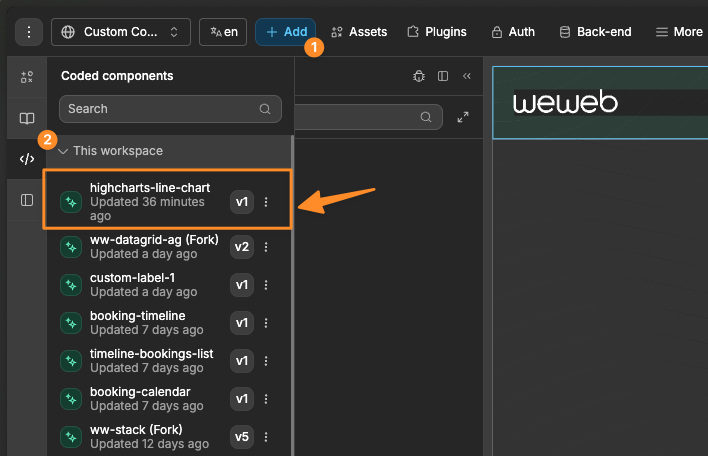This screenshot has width=708, height=456.
Task: Select the booking-calendar component
Action: [x=168, y=399]
